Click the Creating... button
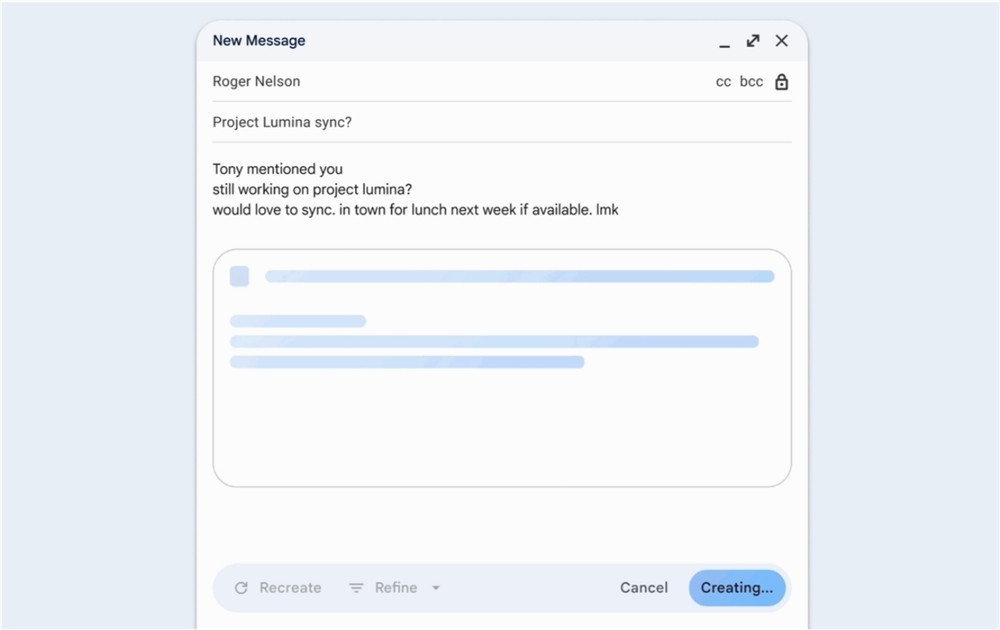1000x630 pixels. point(737,588)
